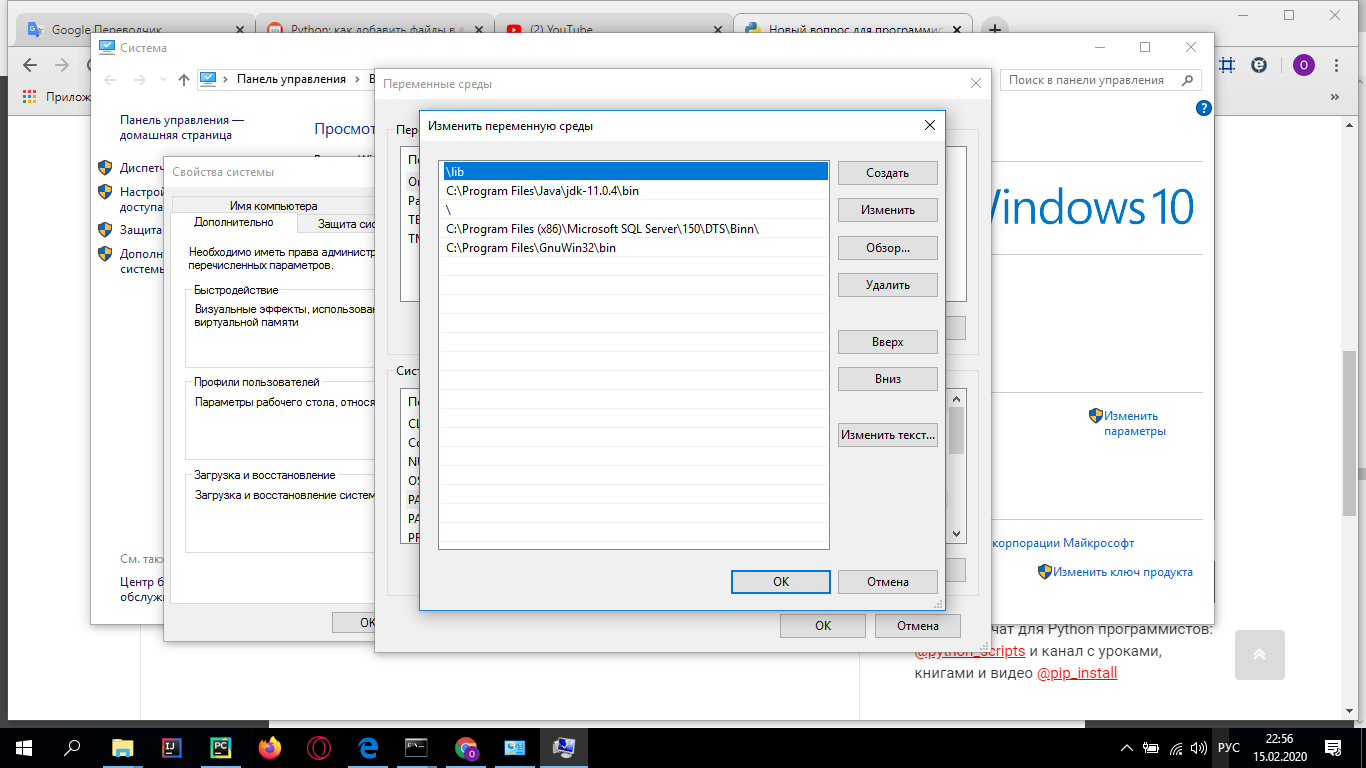Open Панель управления домашняя страница link
Screen dimensions: 1366x768
tap(182, 127)
